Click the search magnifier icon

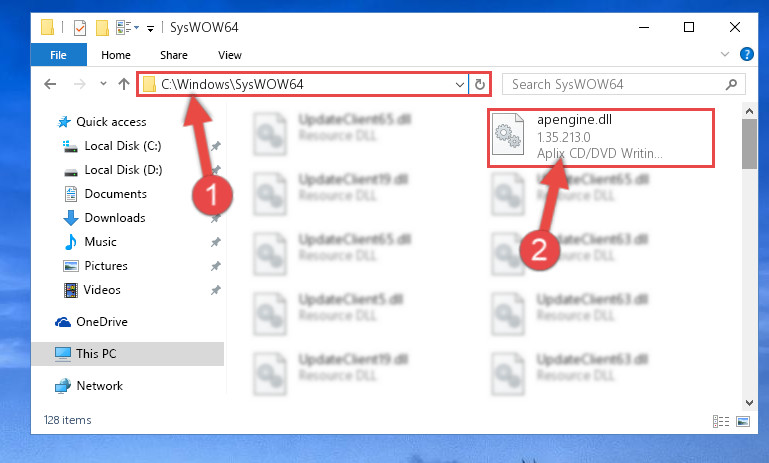coord(731,84)
